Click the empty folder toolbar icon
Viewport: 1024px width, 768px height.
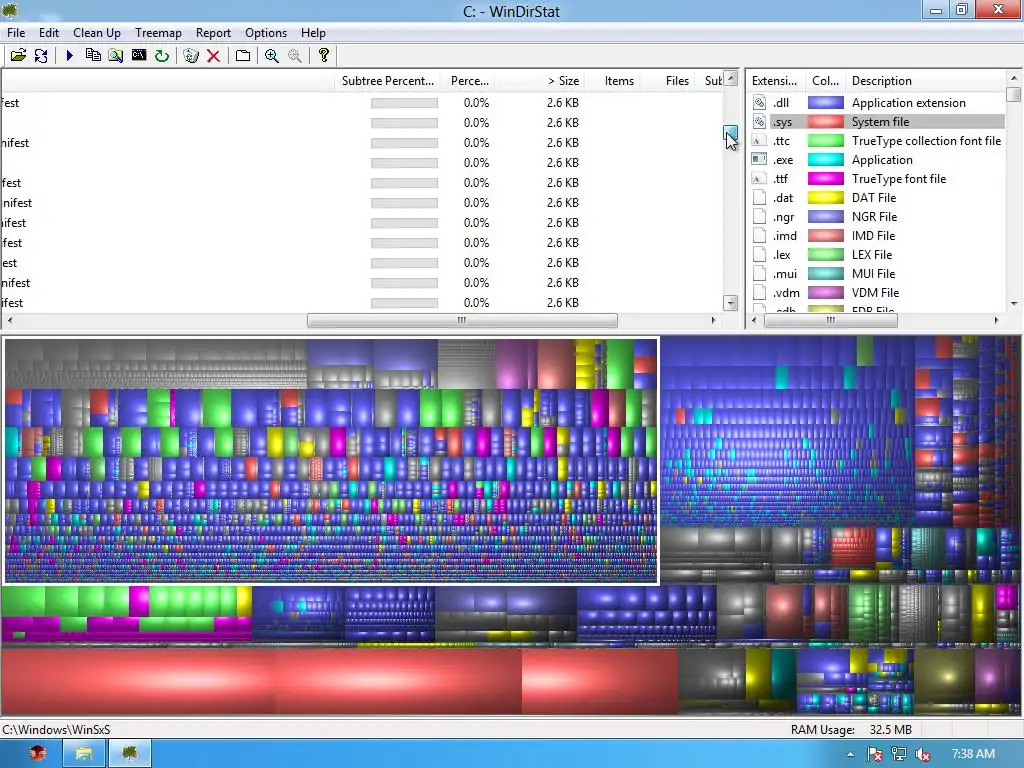[242, 56]
